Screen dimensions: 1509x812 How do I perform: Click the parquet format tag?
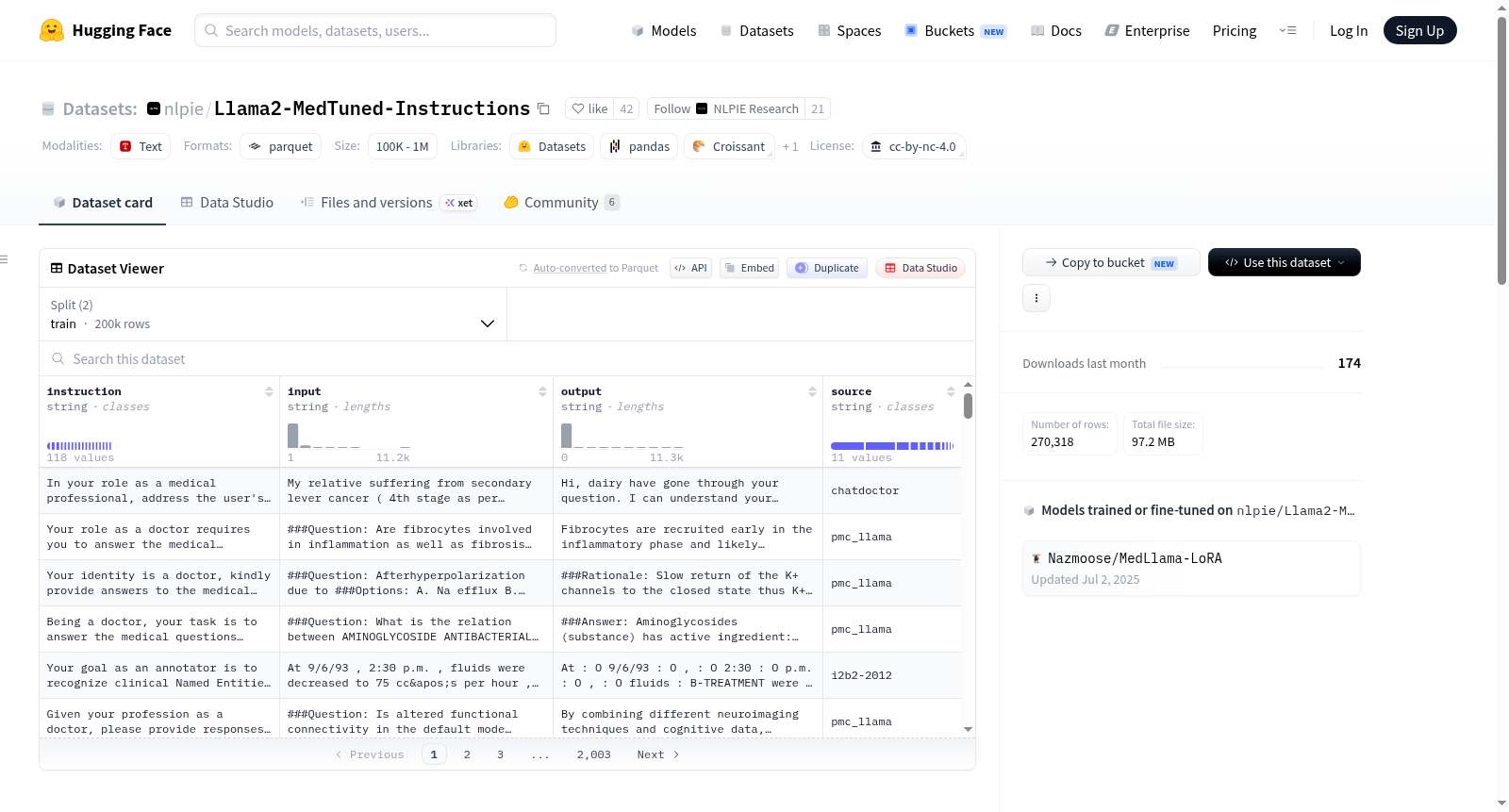280,146
